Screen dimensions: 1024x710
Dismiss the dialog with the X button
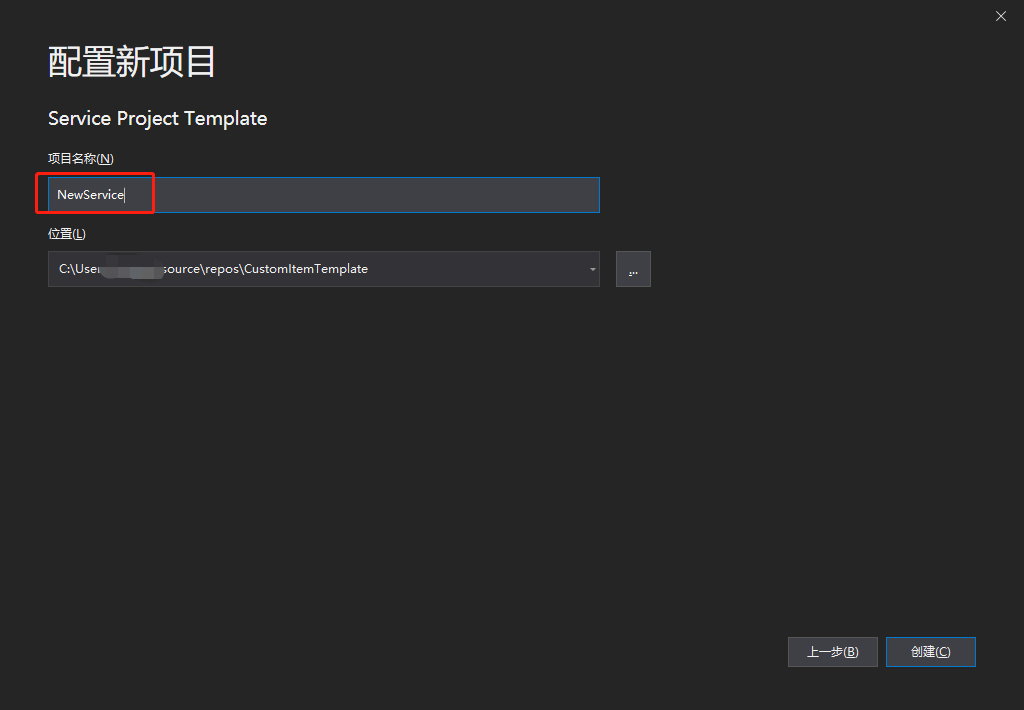point(1000,16)
